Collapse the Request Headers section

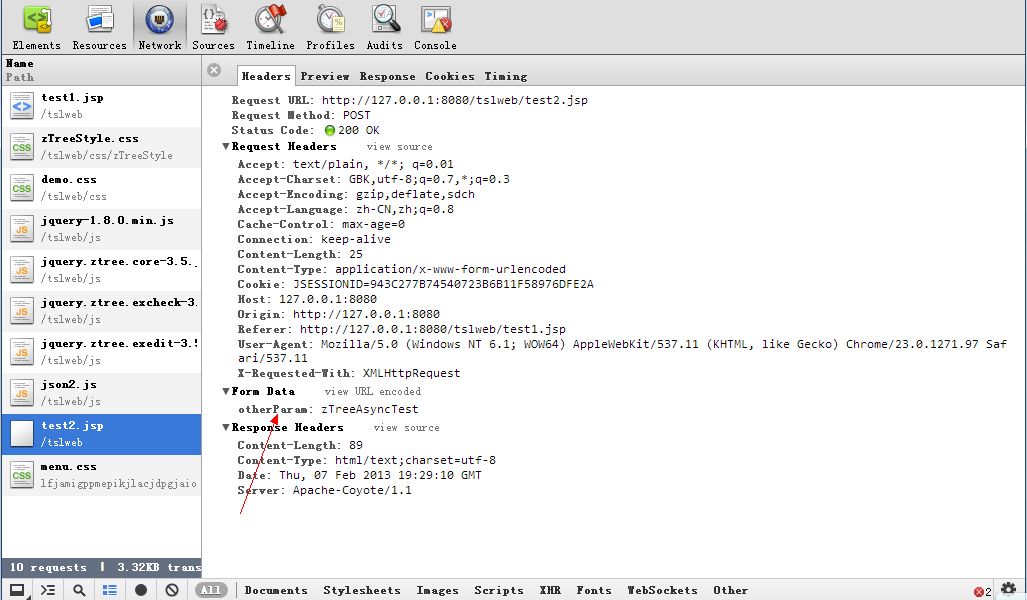(x=225, y=147)
